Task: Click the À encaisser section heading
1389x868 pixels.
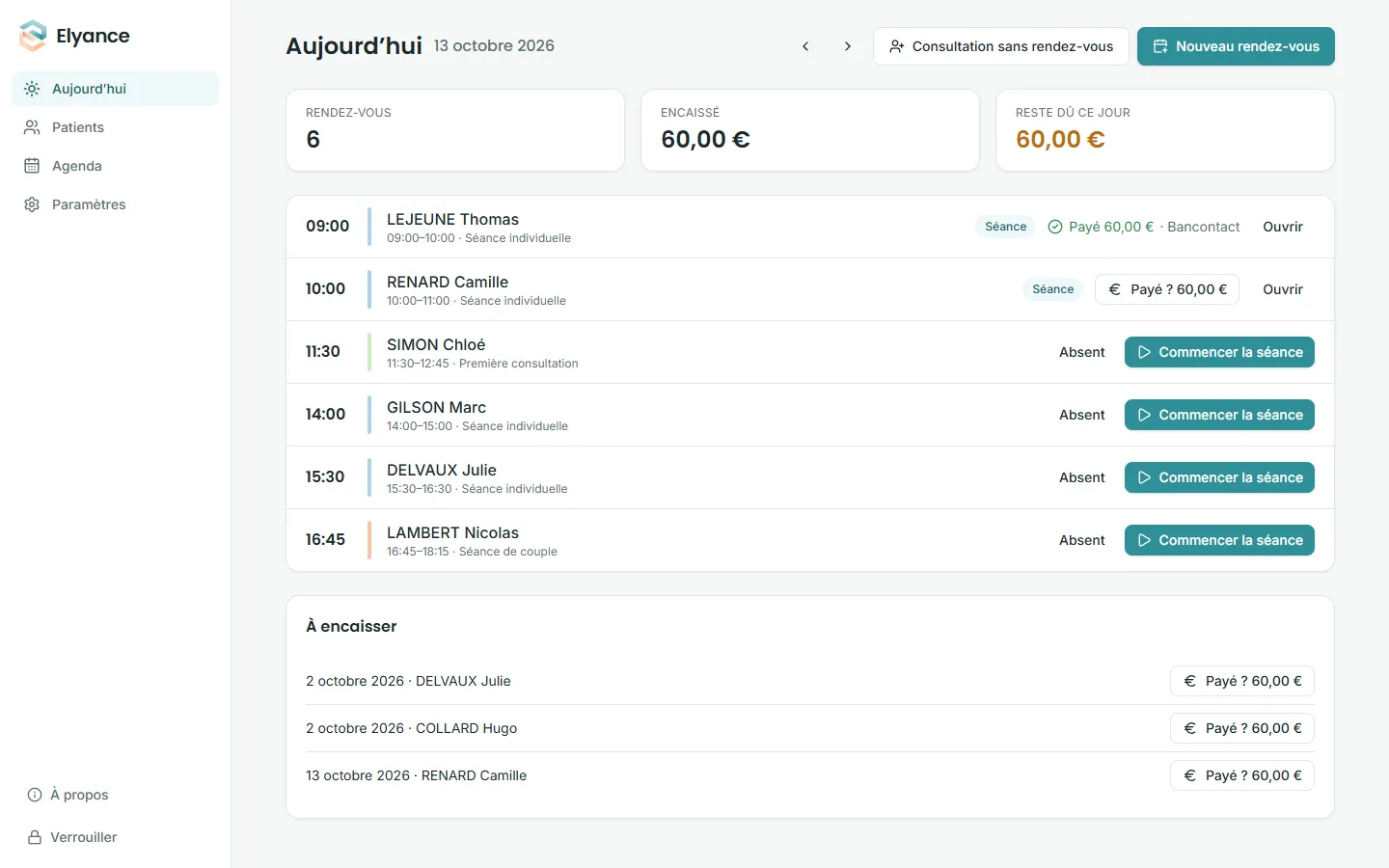Action: pyautogui.click(x=351, y=626)
